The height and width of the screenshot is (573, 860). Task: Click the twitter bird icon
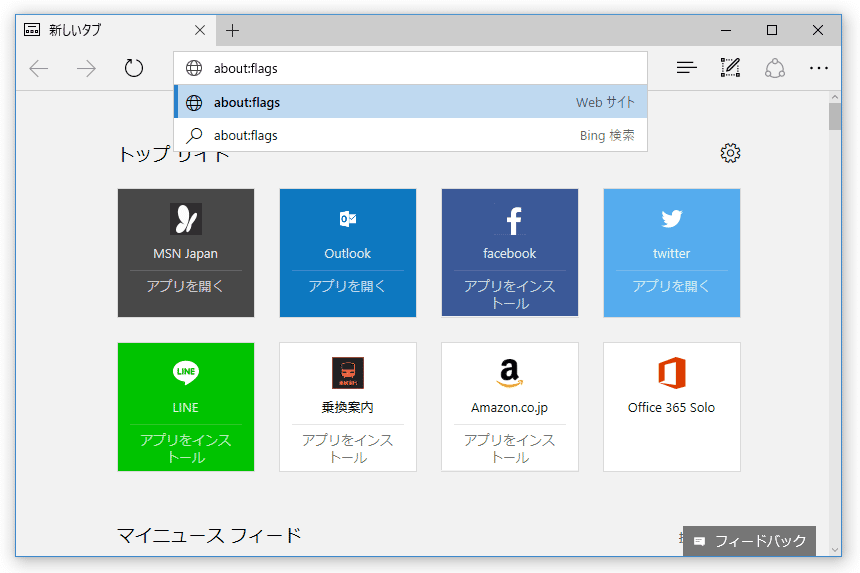pyautogui.click(x=671, y=219)
